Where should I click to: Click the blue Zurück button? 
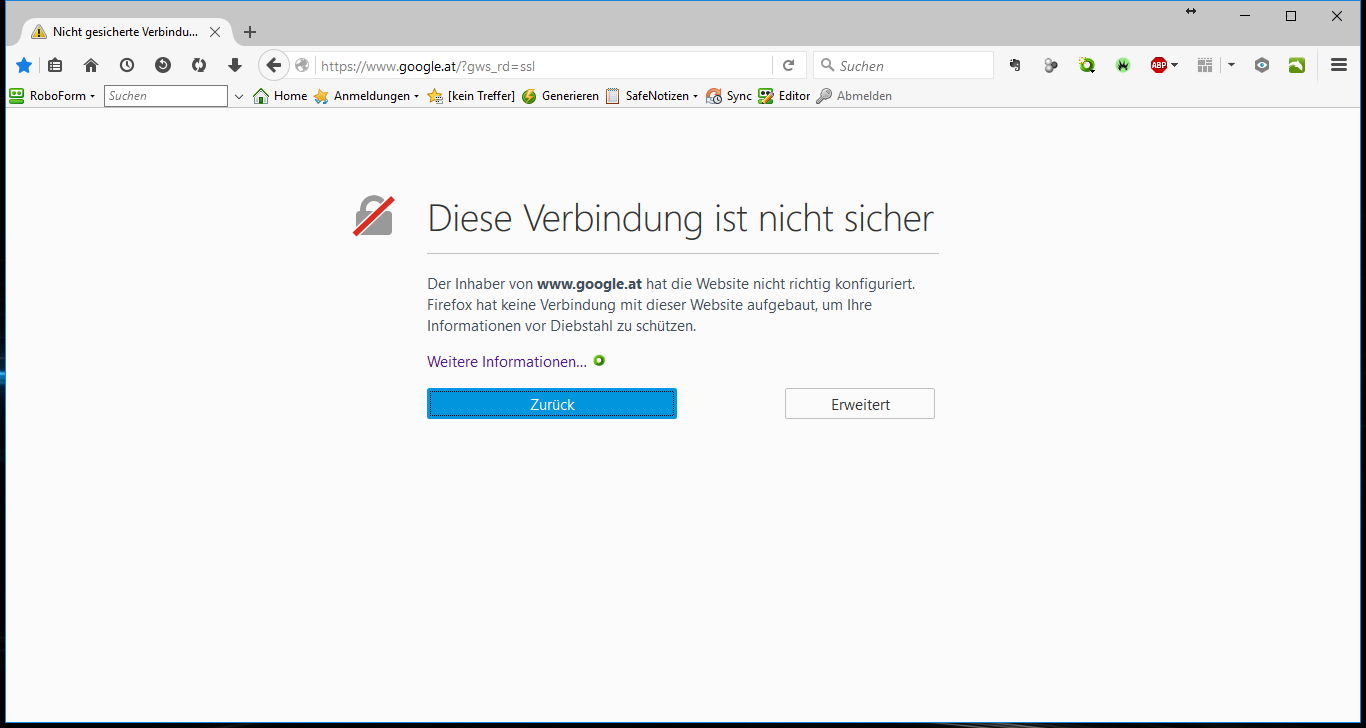point(552,404)
